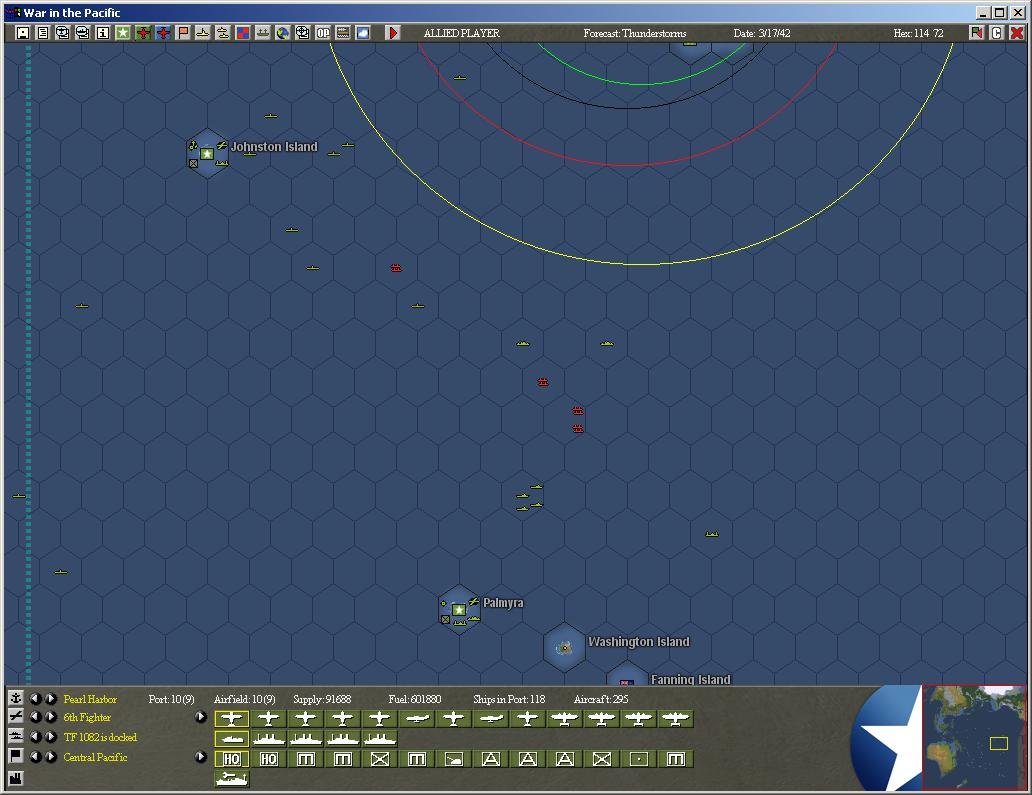Screen dimensions: 1032x795
Task: Select the last warship icon in TF row
Action: click(380, 739)
